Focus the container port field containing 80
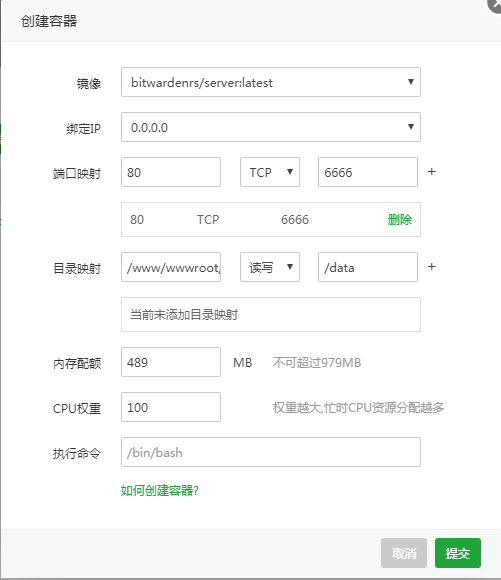The height and width of the screenshot is (580, 501). [171, 172]
